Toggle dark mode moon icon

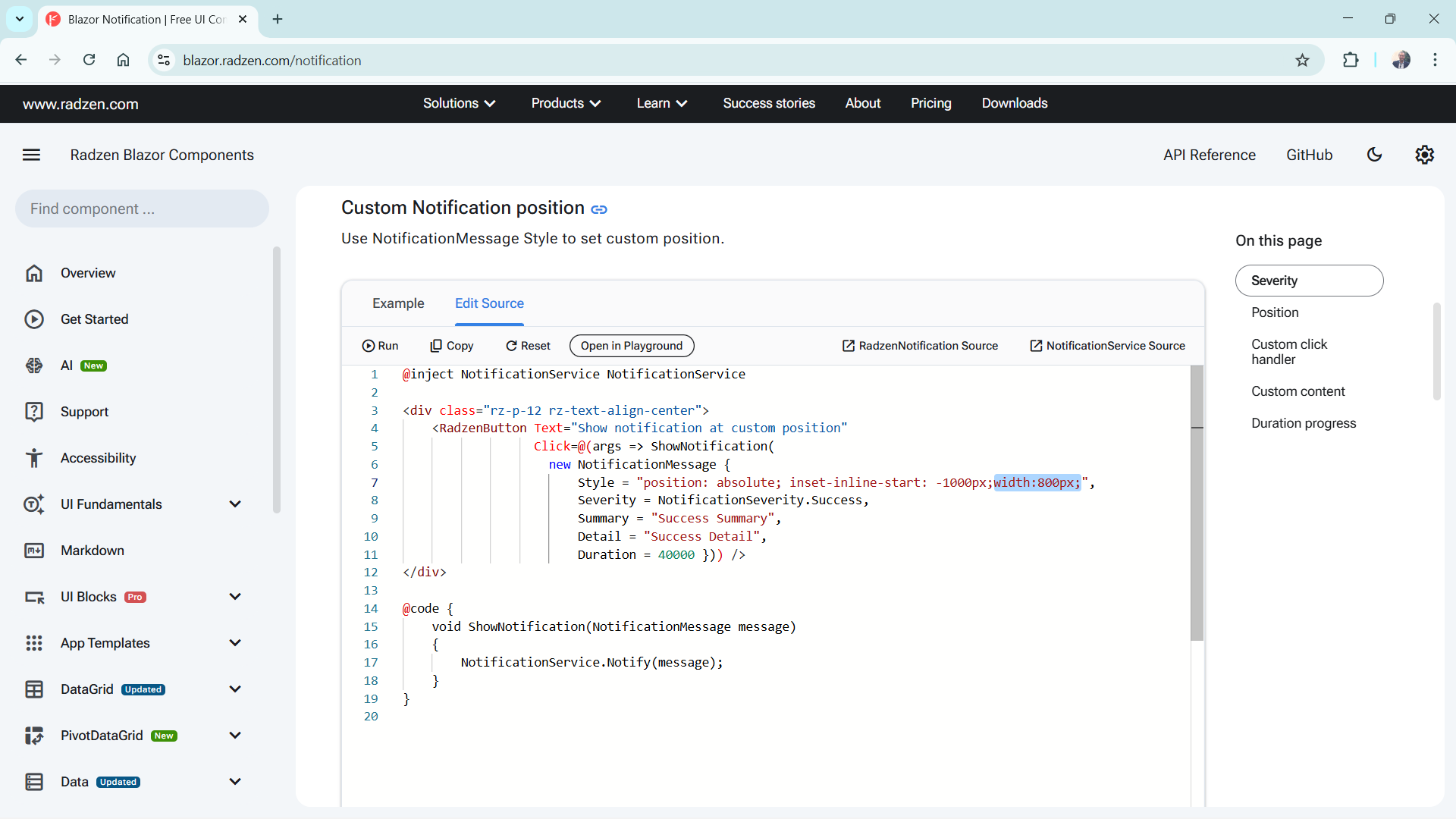coord(1374,155)
